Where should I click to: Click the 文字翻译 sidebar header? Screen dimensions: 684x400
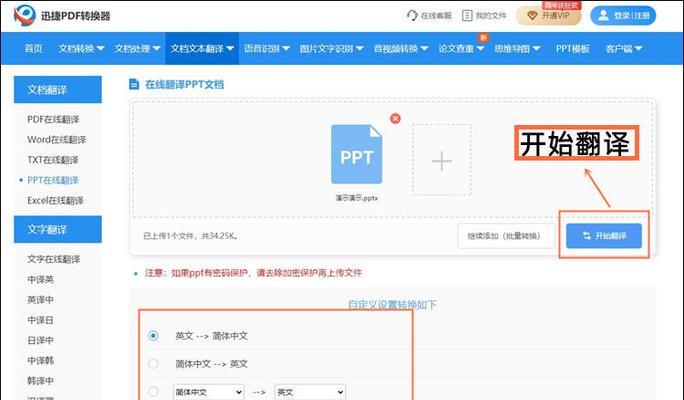pyautogui.click(x=58, y=229)
